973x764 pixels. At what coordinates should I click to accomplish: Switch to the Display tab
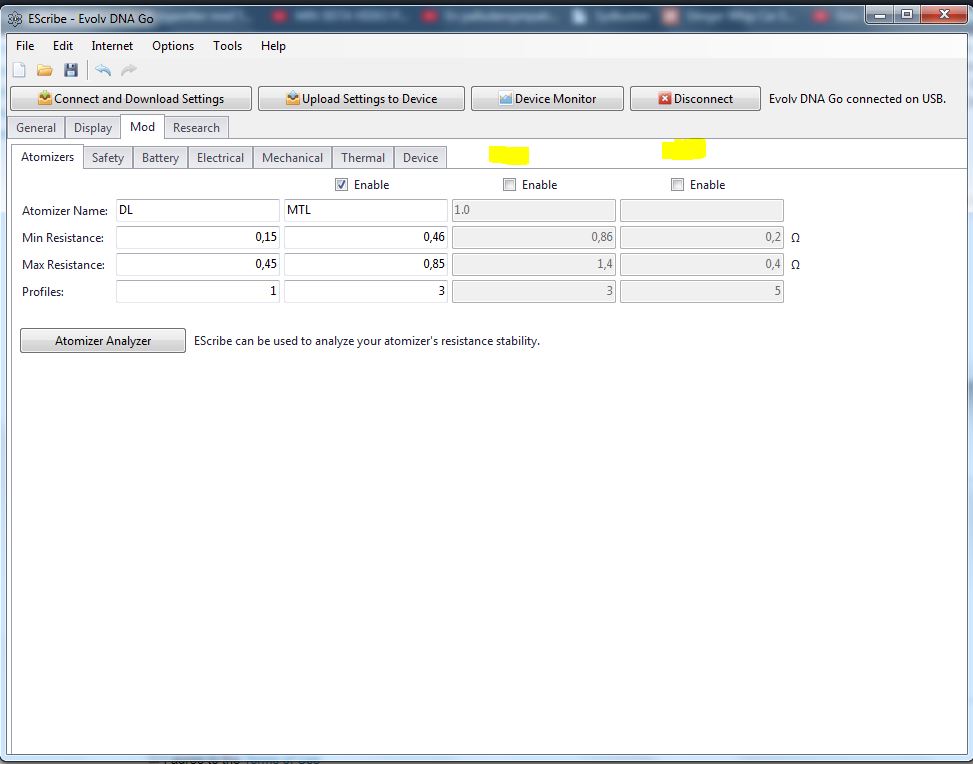point(92,128)
